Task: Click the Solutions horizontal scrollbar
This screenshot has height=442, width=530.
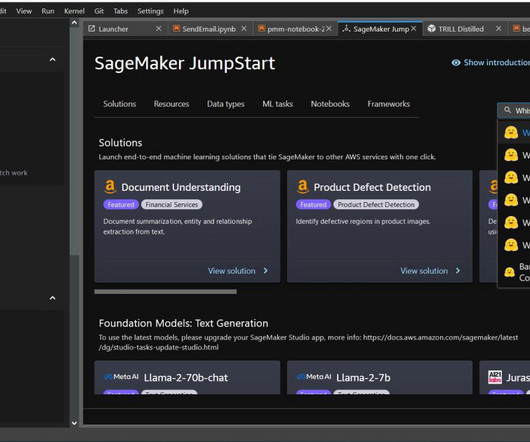Action: (x=165, y=292)
